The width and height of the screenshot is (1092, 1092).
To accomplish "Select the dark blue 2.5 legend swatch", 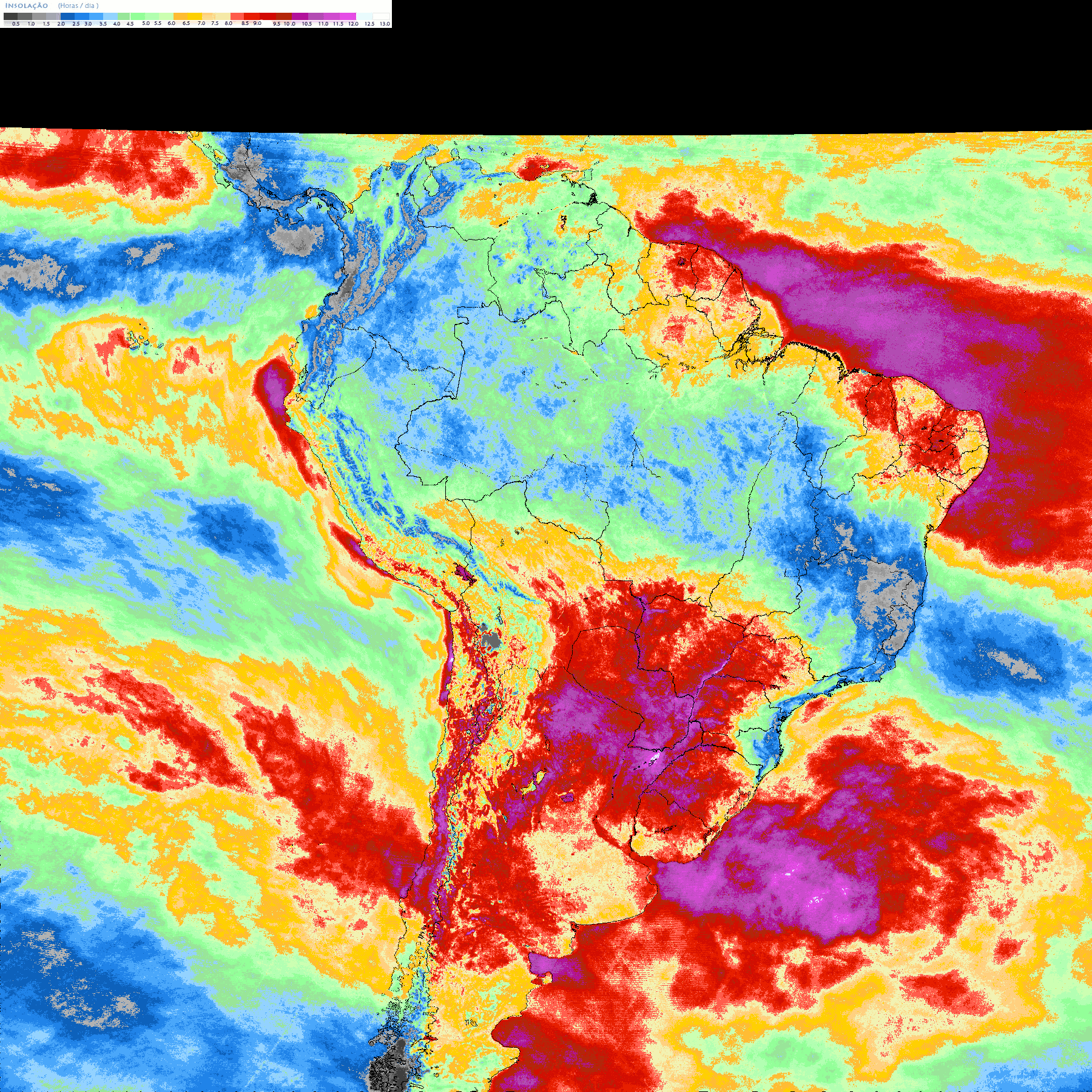I will tap(67, 16).
